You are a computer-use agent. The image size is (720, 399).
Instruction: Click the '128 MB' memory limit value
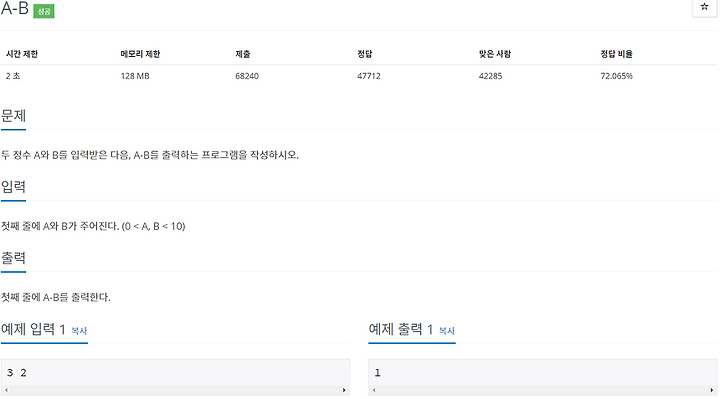click(135, 76)
